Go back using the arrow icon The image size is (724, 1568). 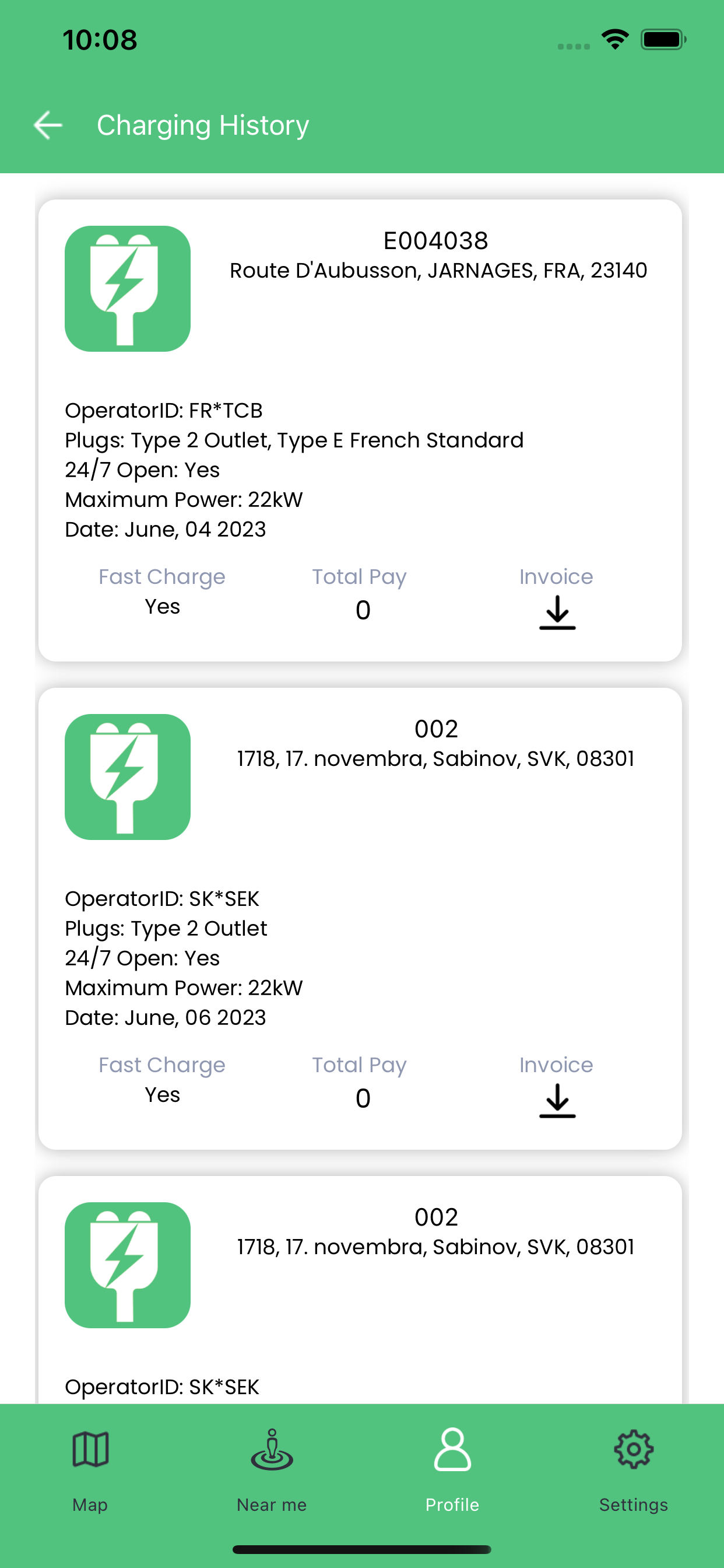[48, 125]
